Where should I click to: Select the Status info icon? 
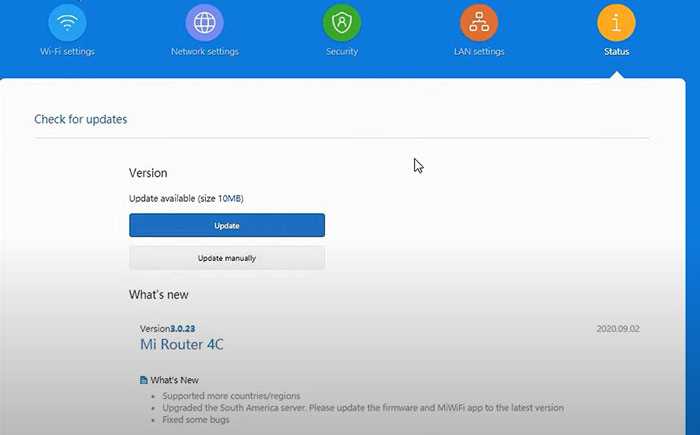617,22
